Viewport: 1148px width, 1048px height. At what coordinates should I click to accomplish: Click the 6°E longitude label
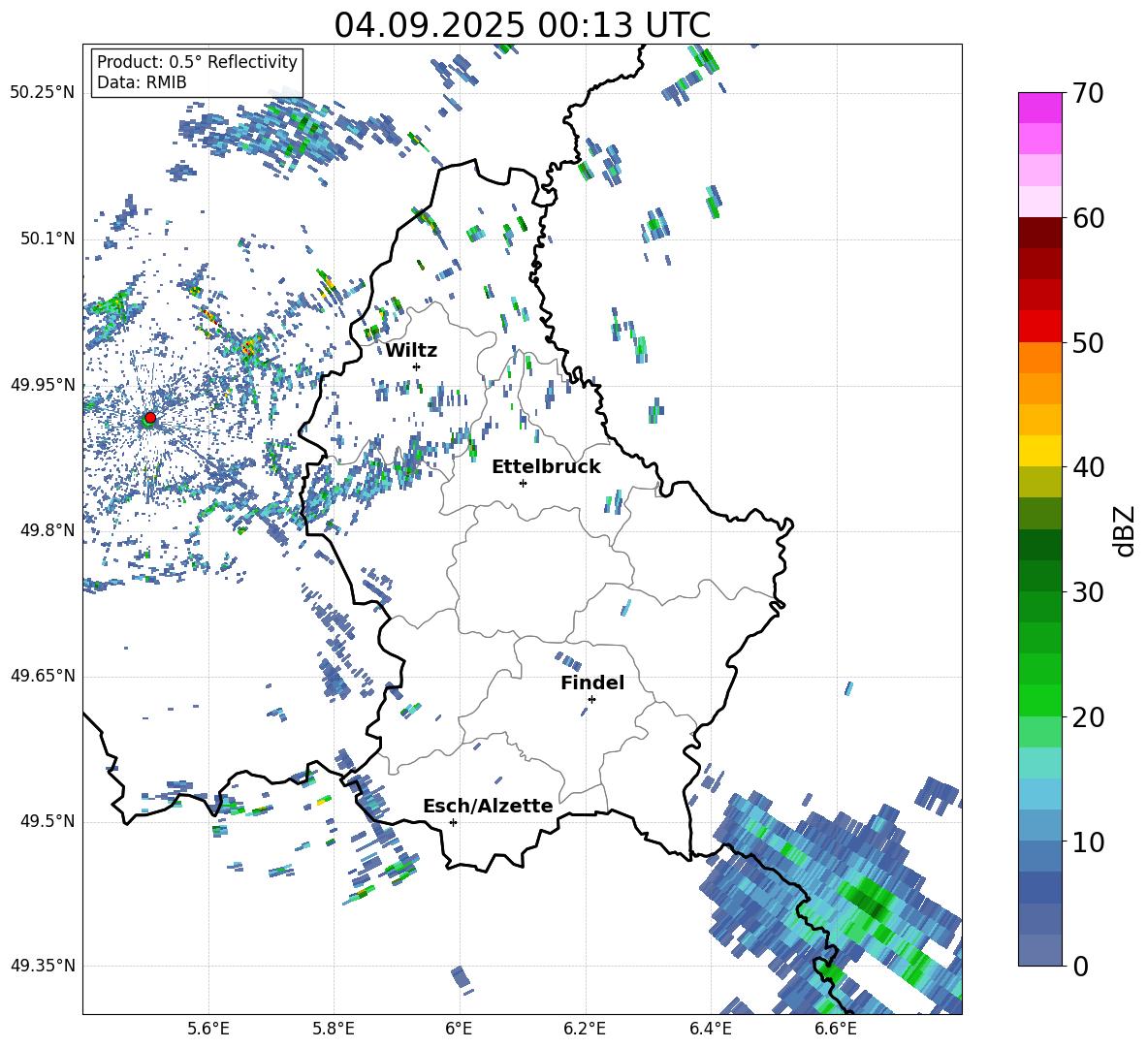click(459, 1029)
